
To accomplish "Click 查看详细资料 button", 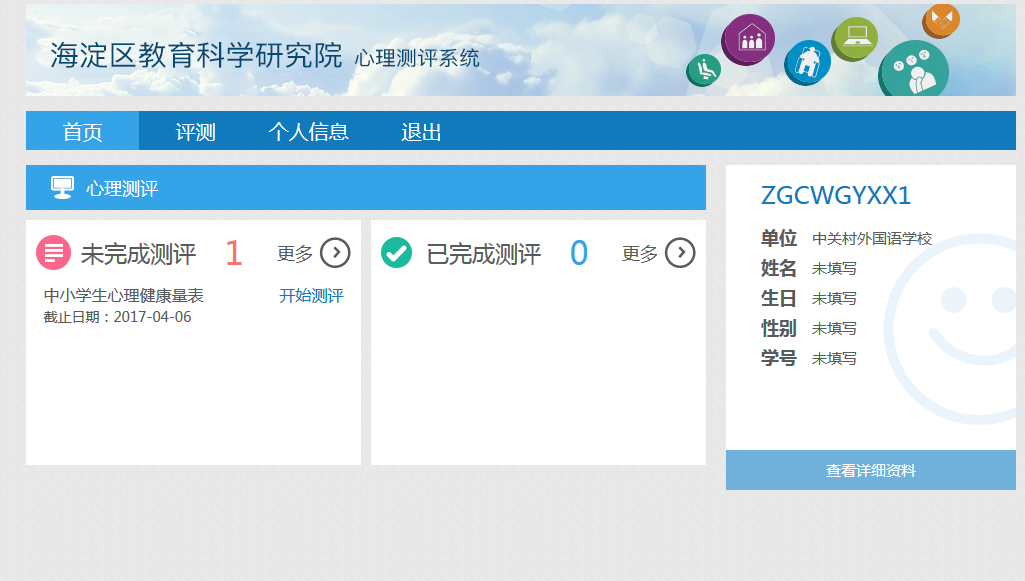I will pos(871,470).
